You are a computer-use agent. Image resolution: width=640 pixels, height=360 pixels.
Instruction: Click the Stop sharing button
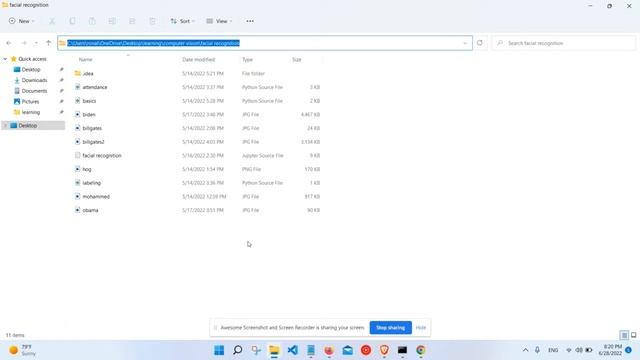point(390,328)
